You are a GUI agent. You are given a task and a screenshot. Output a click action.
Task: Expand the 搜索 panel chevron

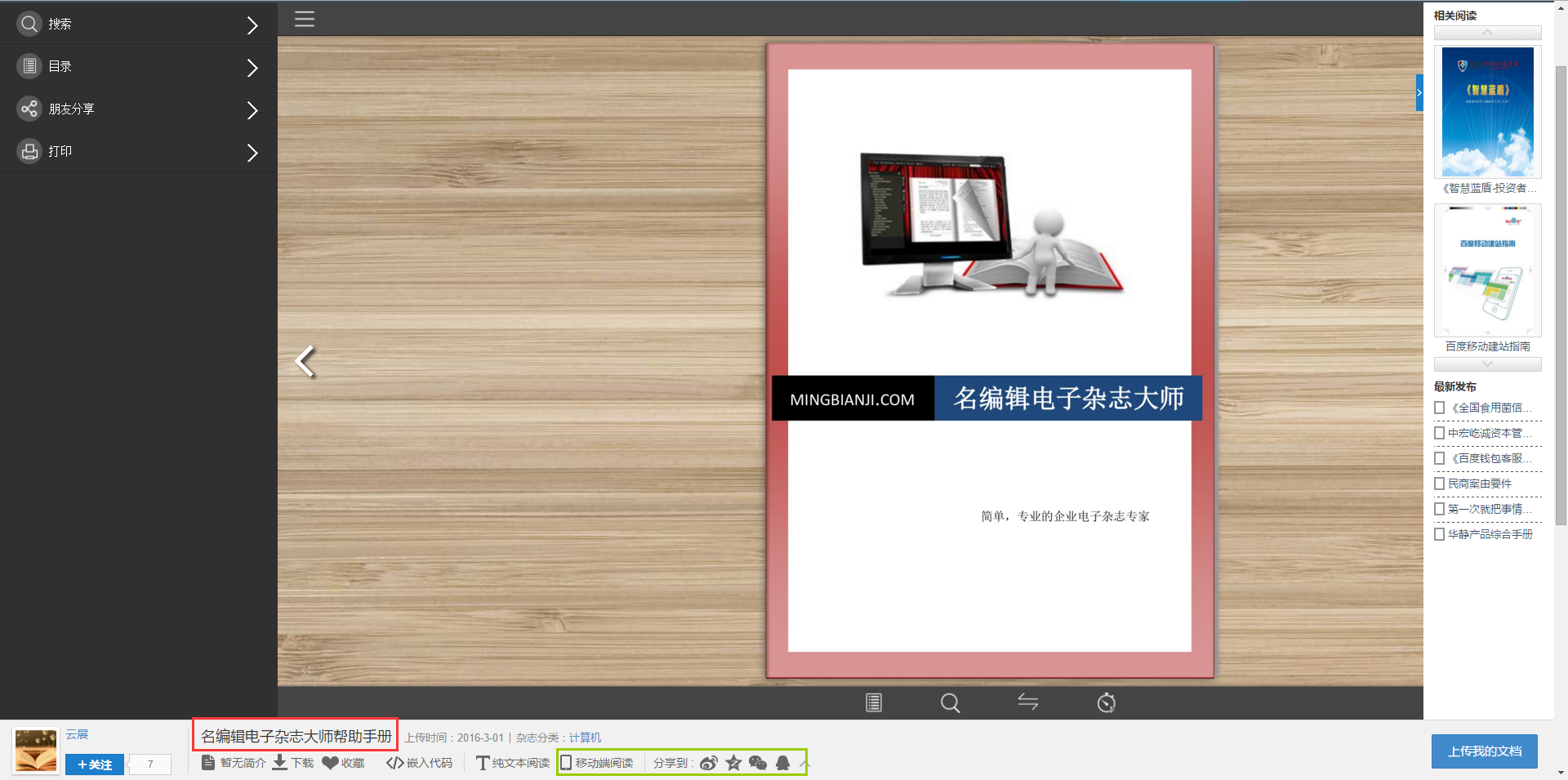252,25
